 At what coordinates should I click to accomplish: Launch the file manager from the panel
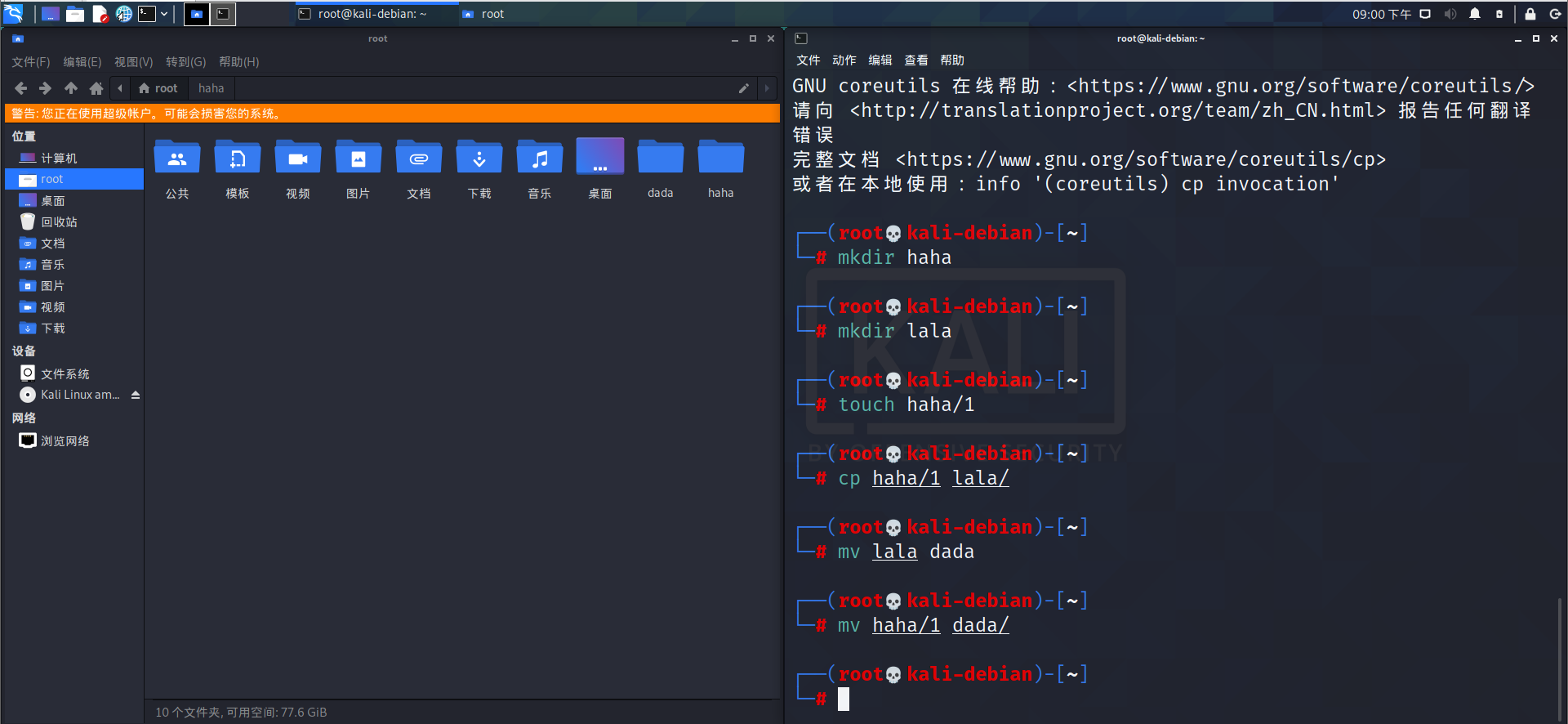pyautogui.click(x=75, y=14)
